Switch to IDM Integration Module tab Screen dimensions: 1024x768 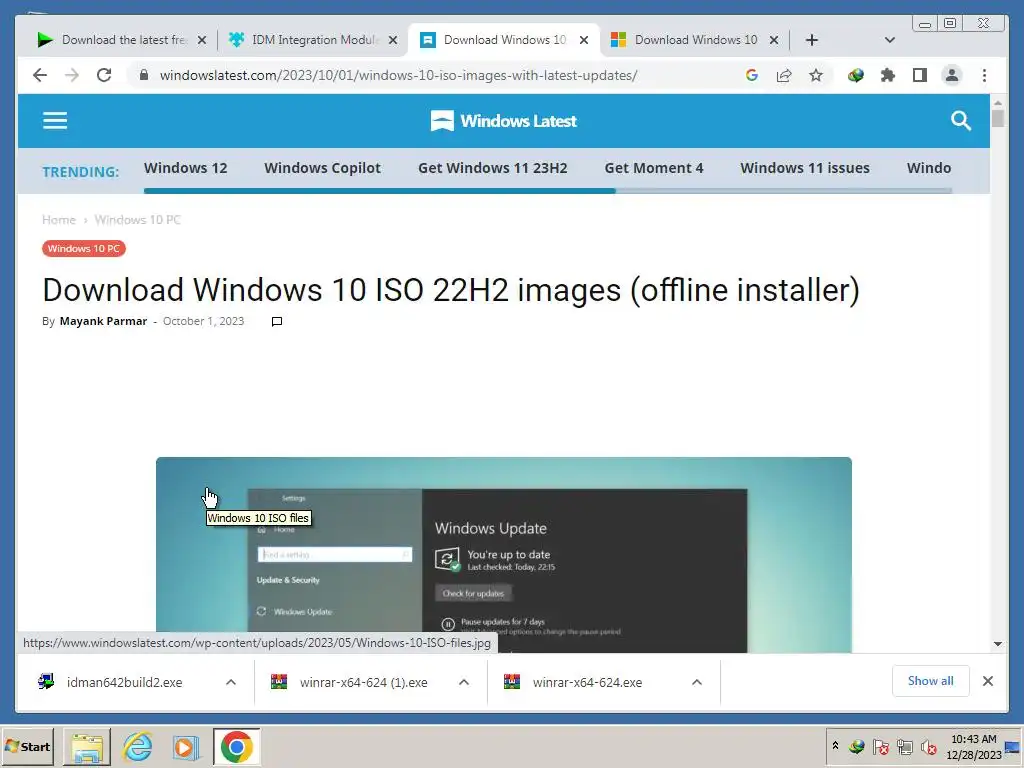tap(312, 40)
